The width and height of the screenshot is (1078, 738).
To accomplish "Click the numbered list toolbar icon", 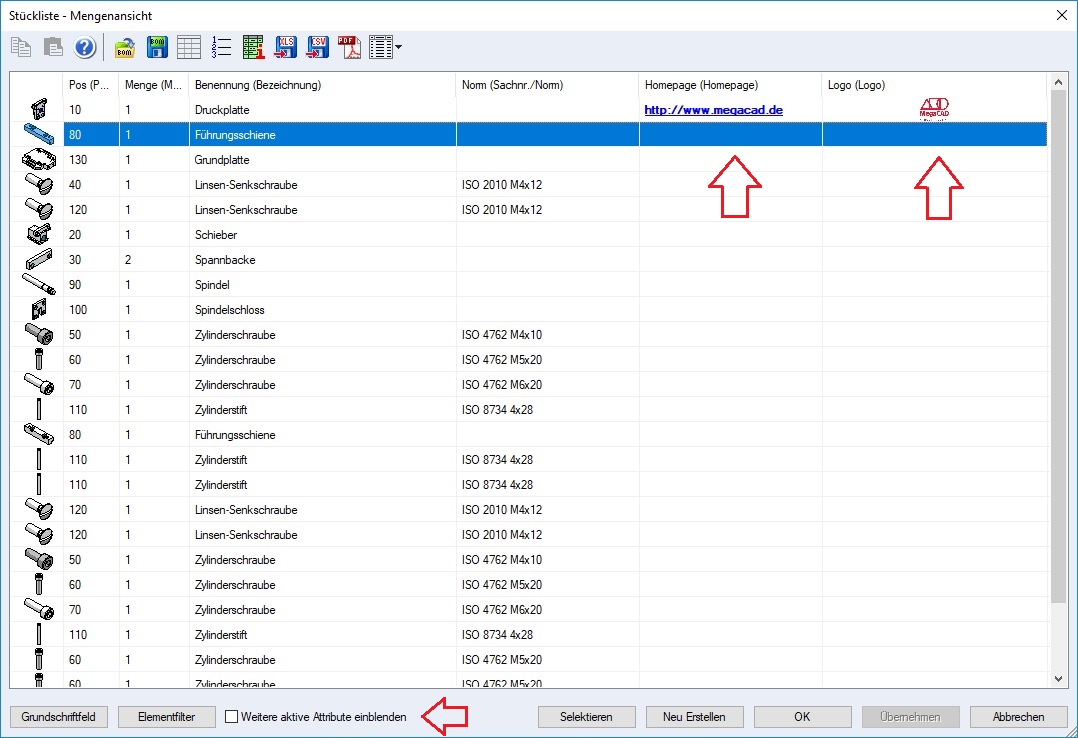I will tap(221, 47).
